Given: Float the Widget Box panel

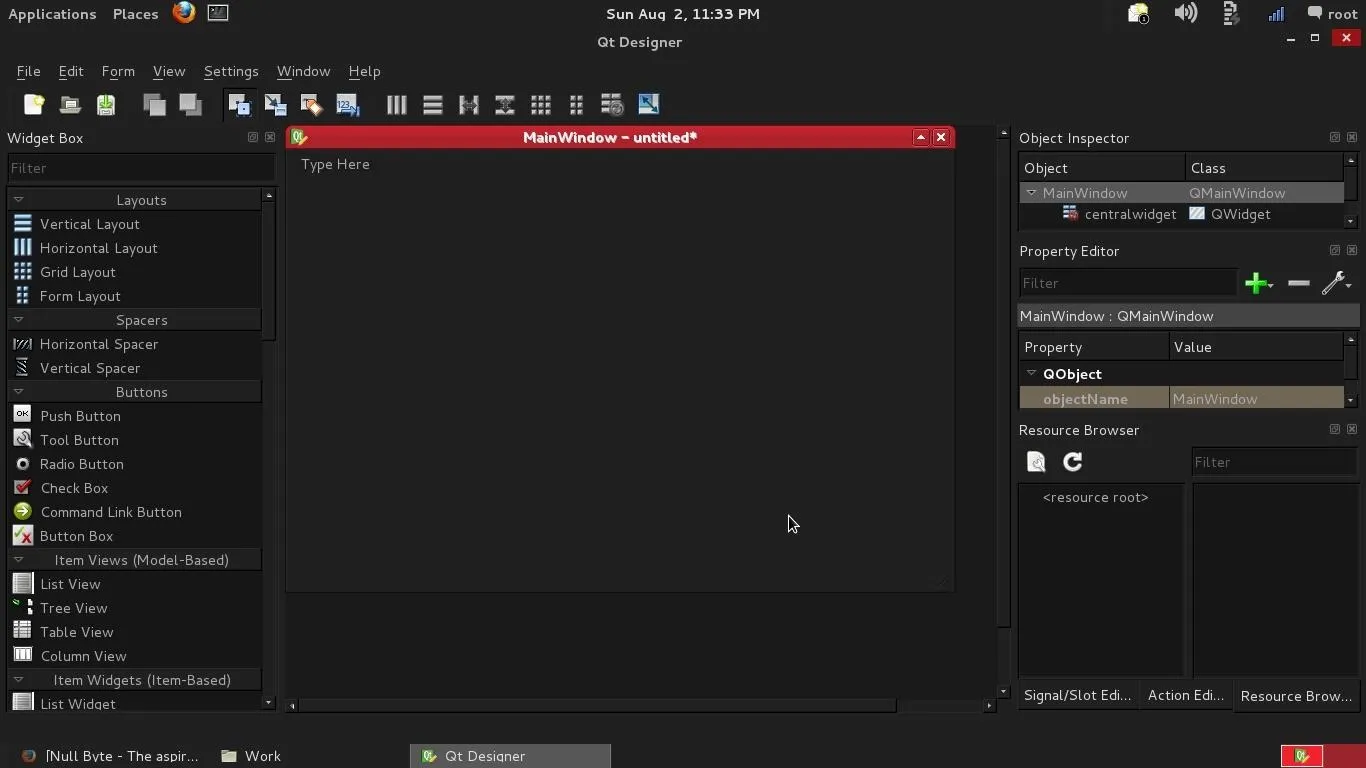Looking at the screenshot, I should [x=252, y=137].
